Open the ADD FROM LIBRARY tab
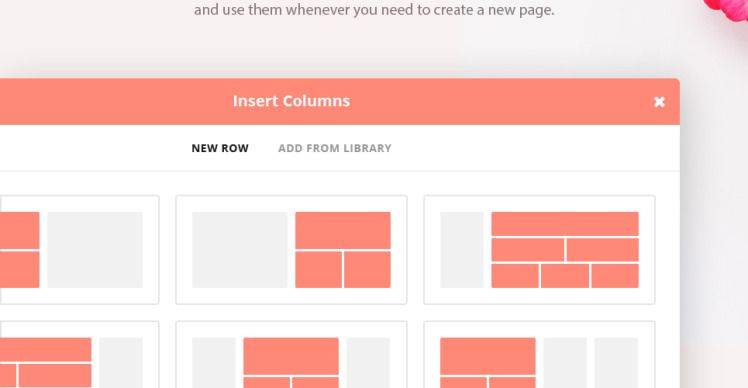Viewport: 748px width, 388px height. [335, 148]
